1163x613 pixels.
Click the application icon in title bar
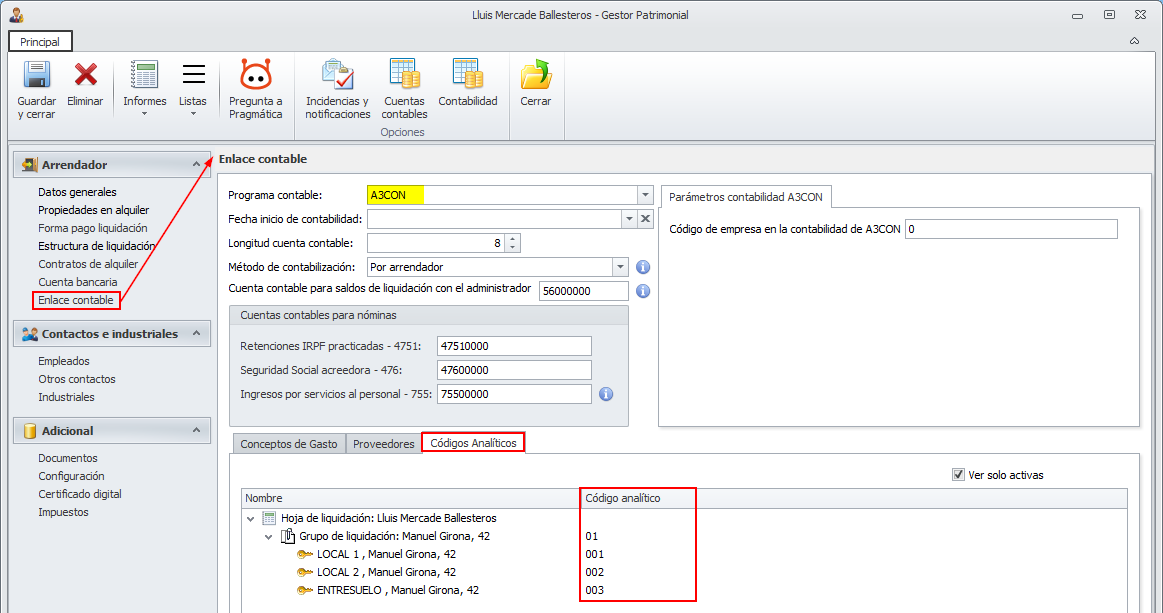click(x=16, y=14)
